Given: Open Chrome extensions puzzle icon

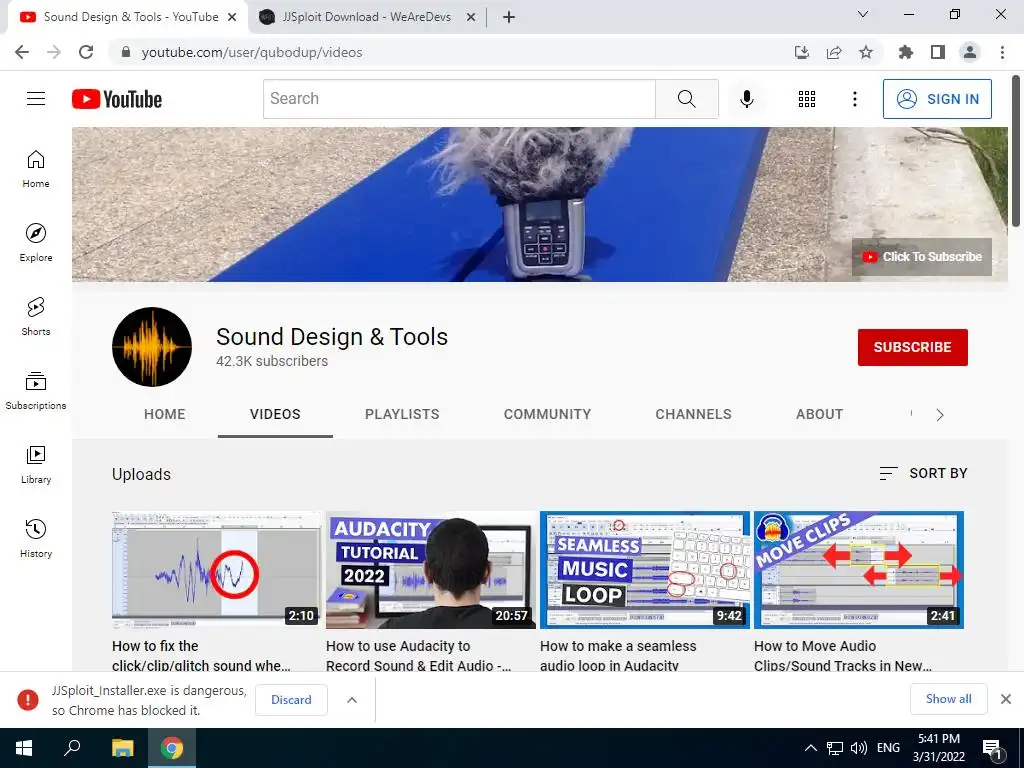Looking at the screenshot, I should (905, 52).
